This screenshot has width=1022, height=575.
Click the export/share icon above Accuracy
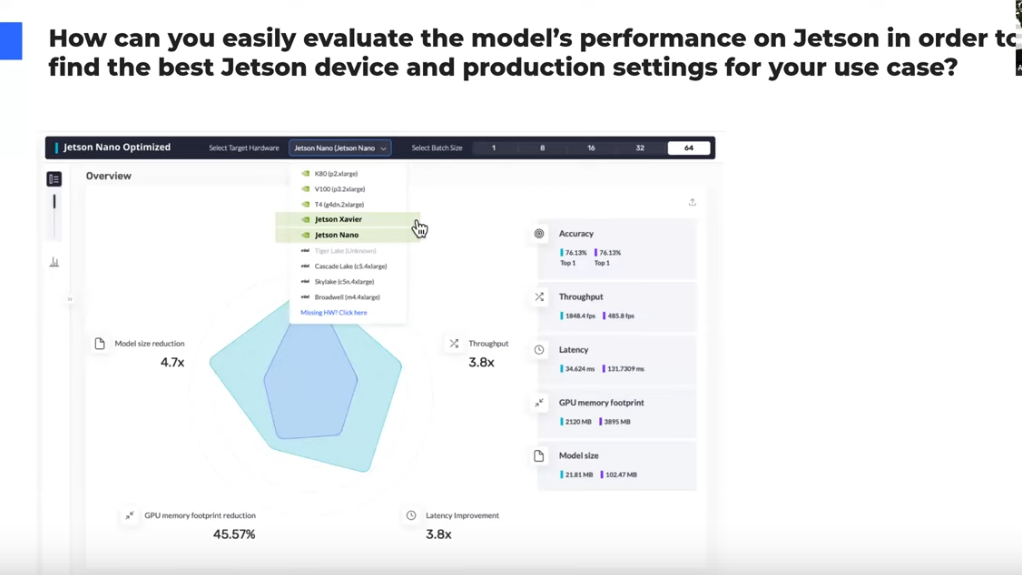click(692, 203)
